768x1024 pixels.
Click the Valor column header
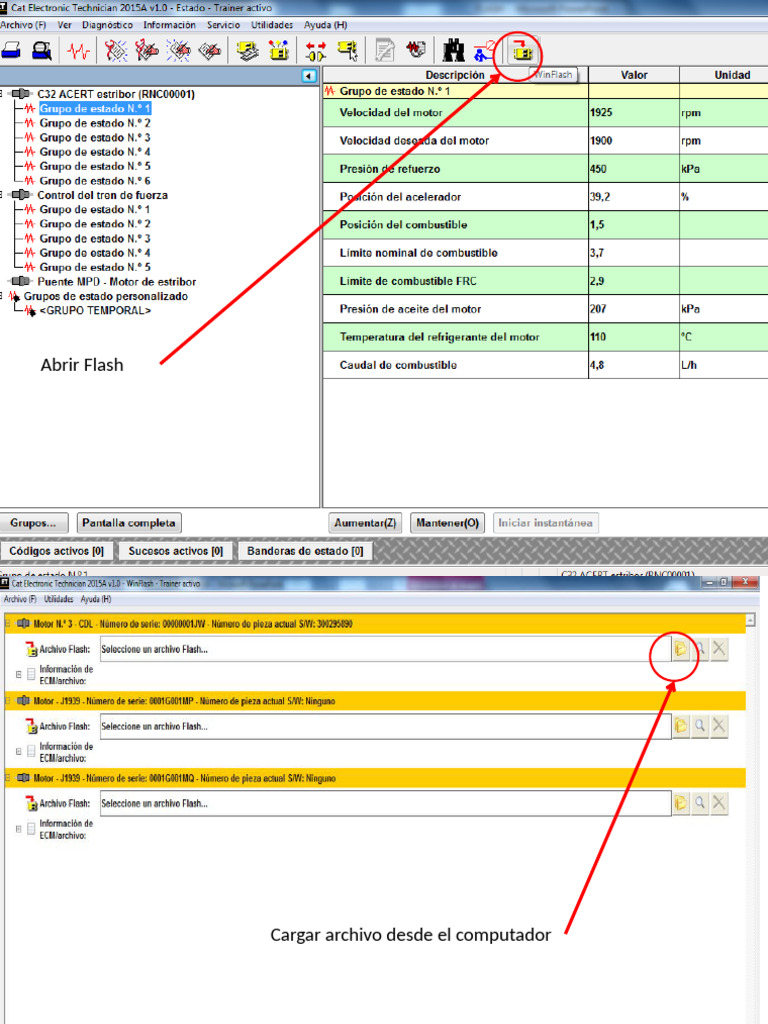634,74
